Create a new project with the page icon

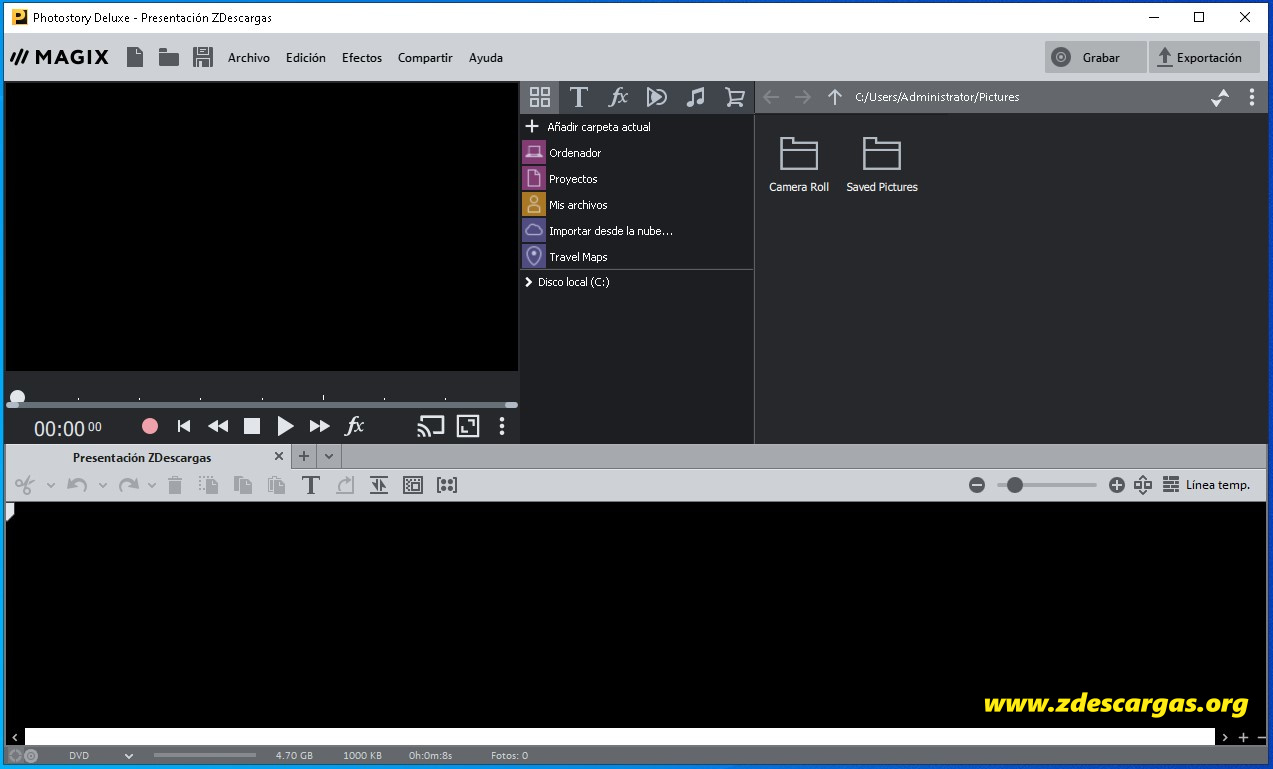[135, 58]
